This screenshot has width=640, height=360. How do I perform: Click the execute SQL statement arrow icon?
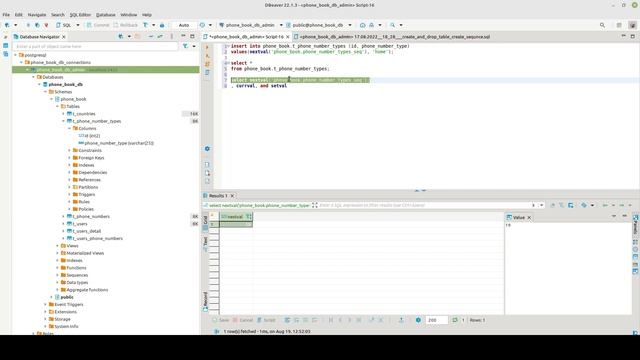(207, 47)
